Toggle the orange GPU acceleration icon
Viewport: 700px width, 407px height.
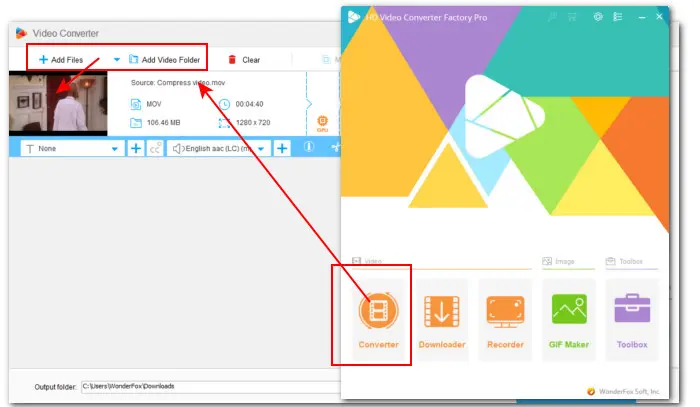tap(322, 122)
